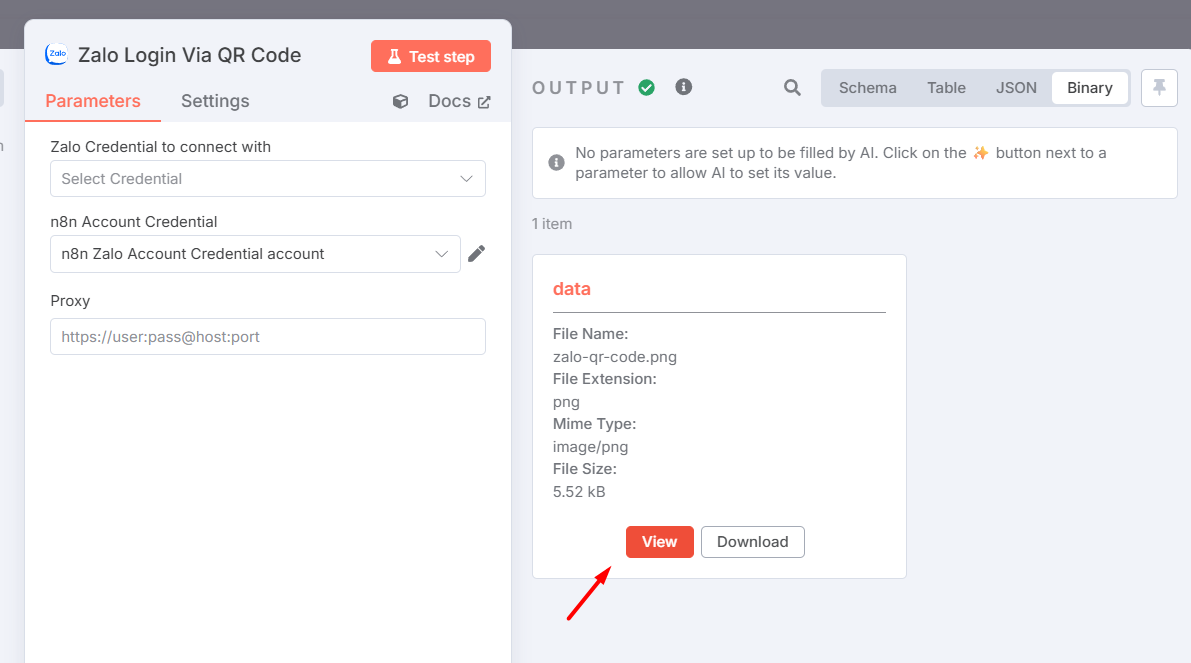This screenshot has width=1191, height=663.
Task: Click the red data heading
Action: 572,289
